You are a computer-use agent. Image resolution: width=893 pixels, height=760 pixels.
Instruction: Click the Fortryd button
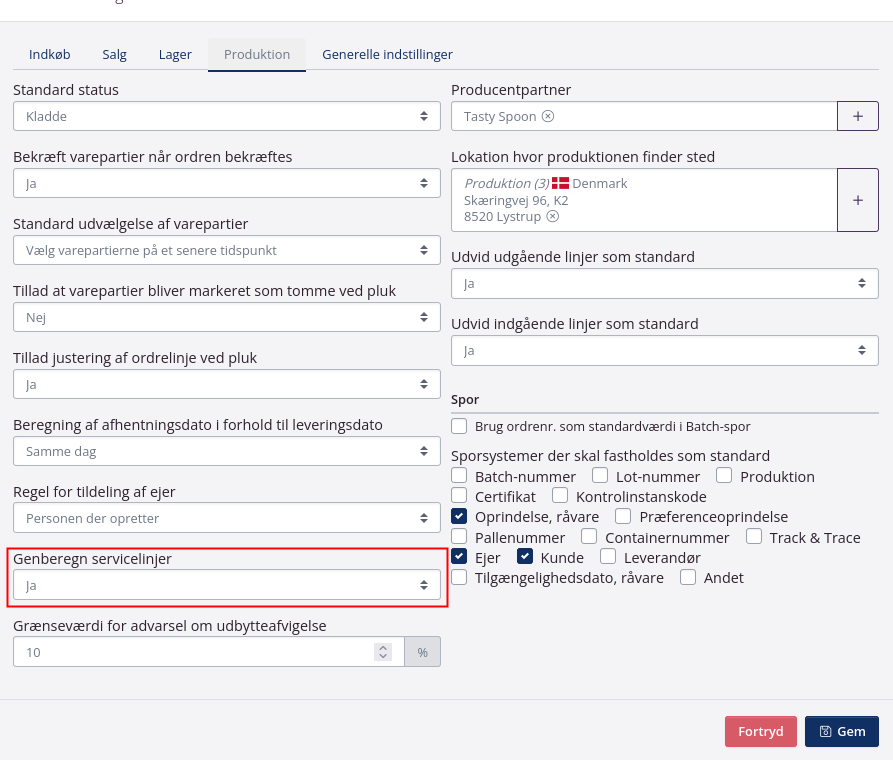pos(760,731)
